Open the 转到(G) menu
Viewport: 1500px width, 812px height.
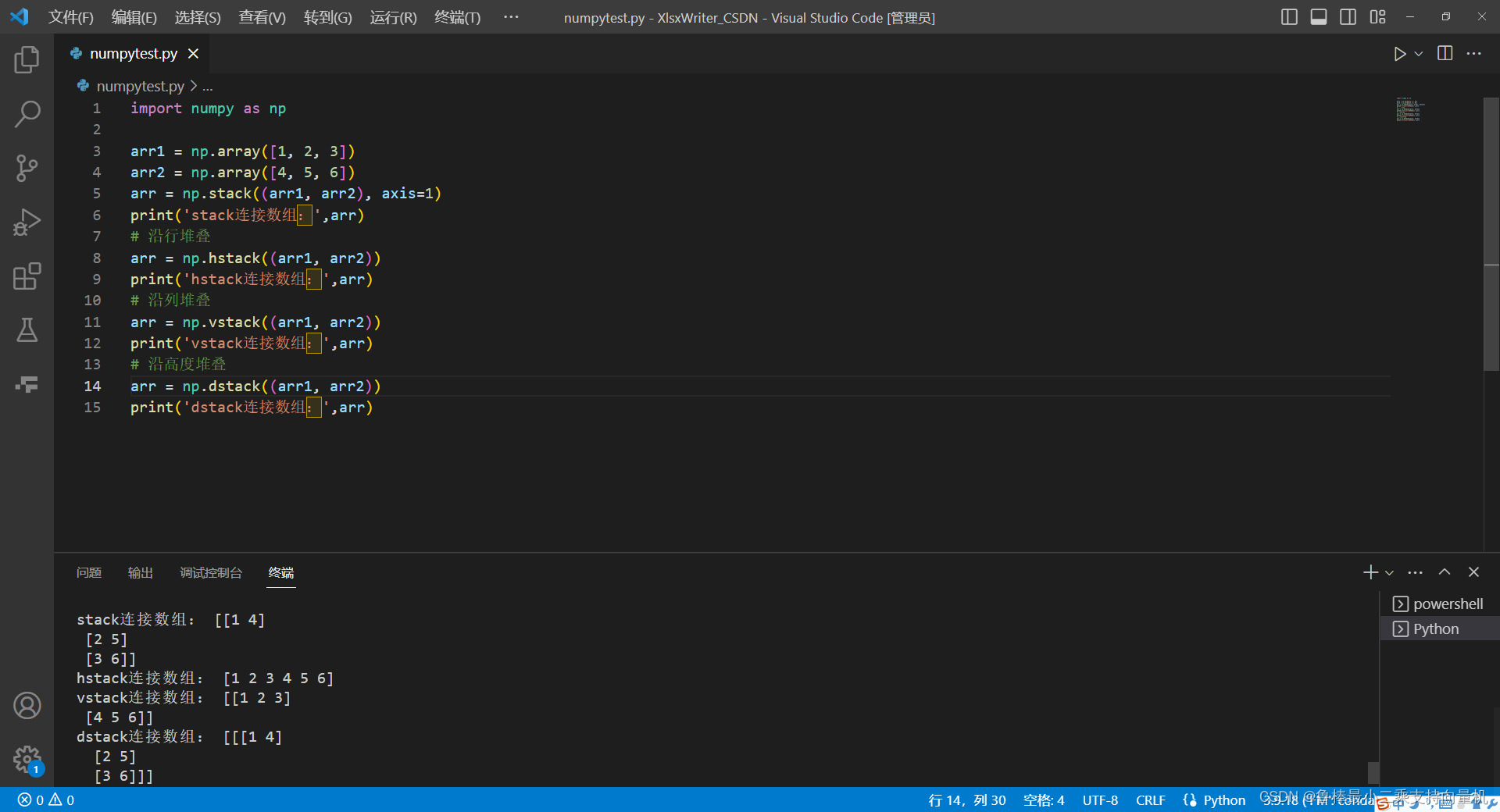(x=328, y=17)
